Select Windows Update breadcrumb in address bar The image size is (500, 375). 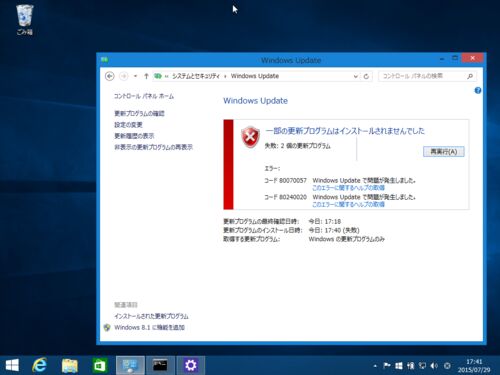(255, 76)
